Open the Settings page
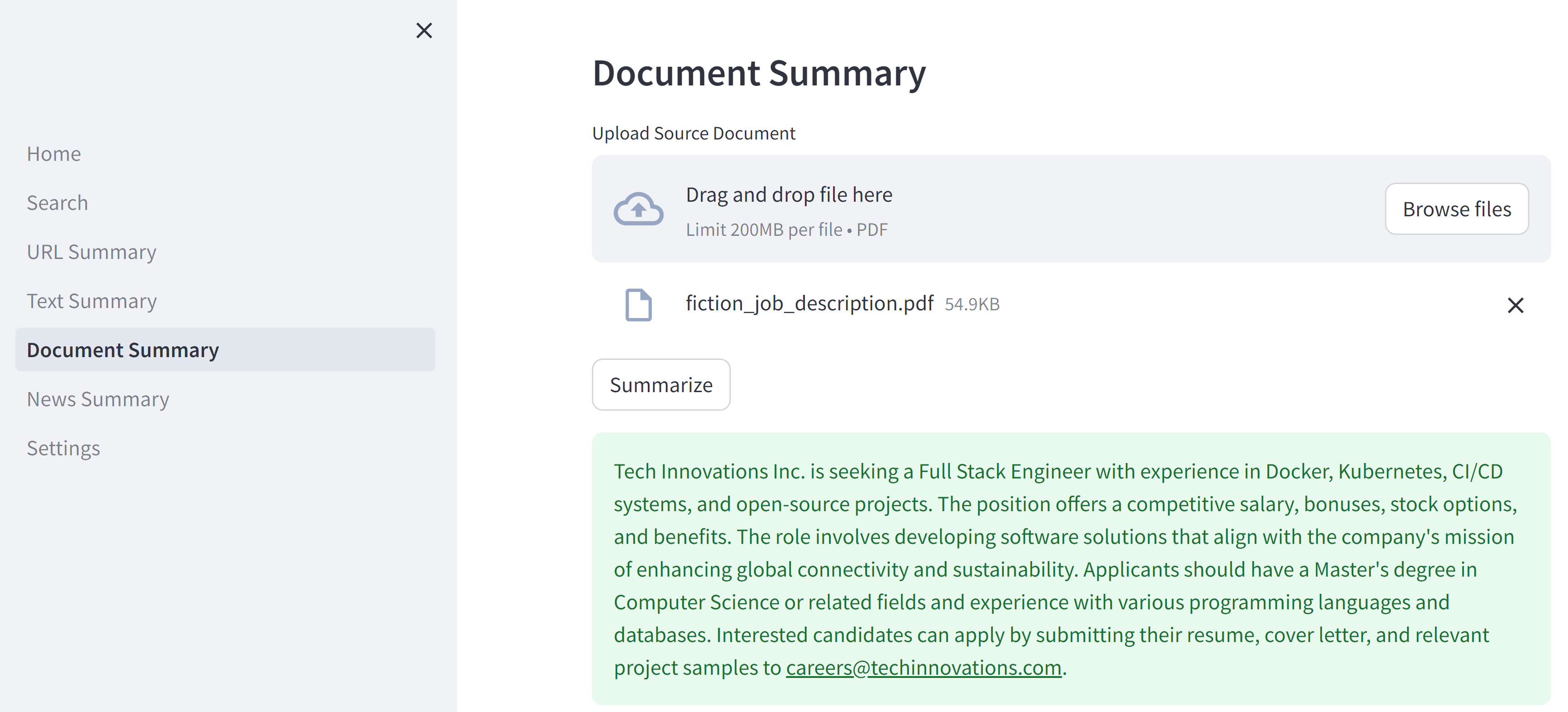Screen dimensions: 1568x712 coord(63,448)
